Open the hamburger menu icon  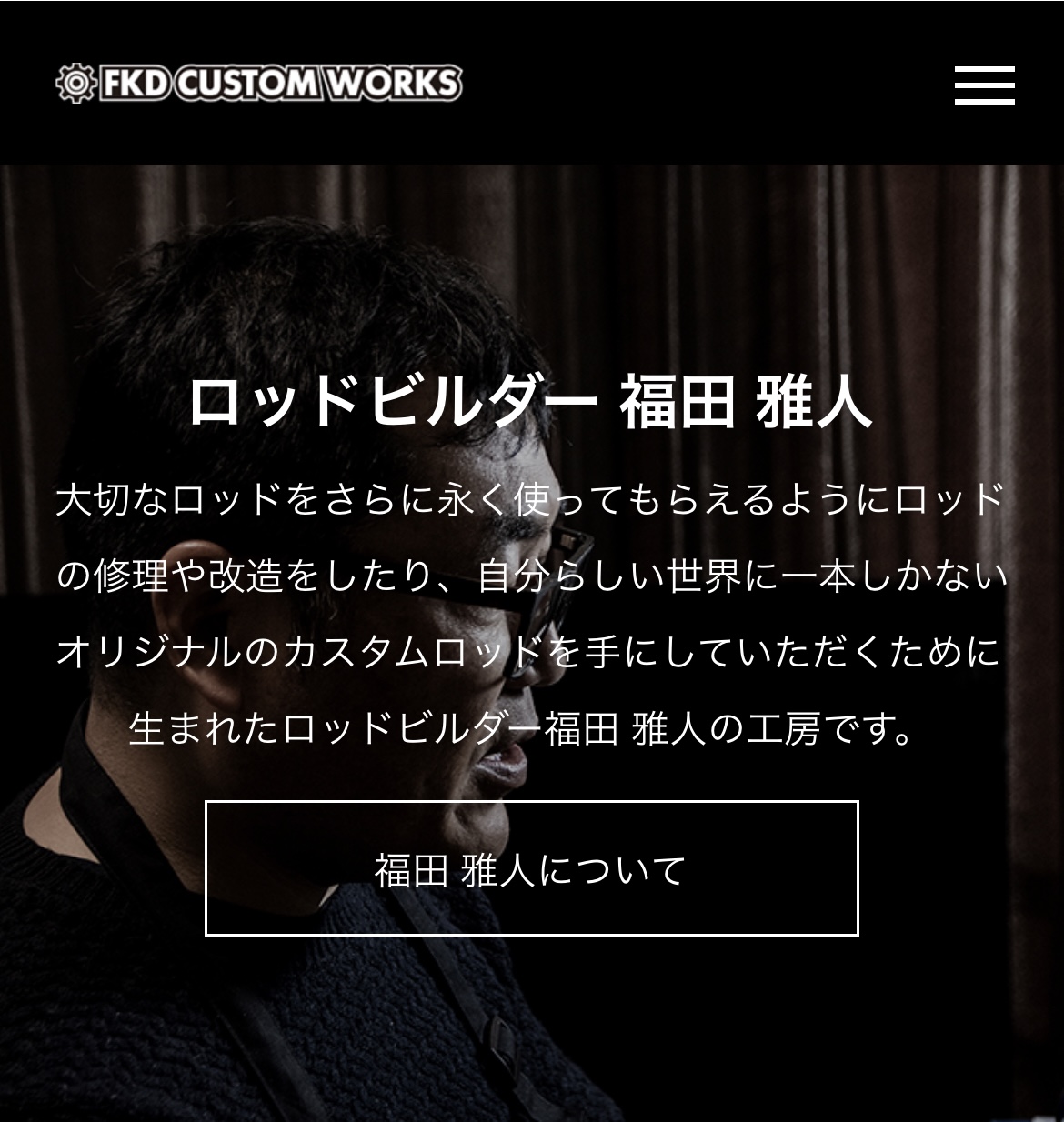(x=985, y=85)
